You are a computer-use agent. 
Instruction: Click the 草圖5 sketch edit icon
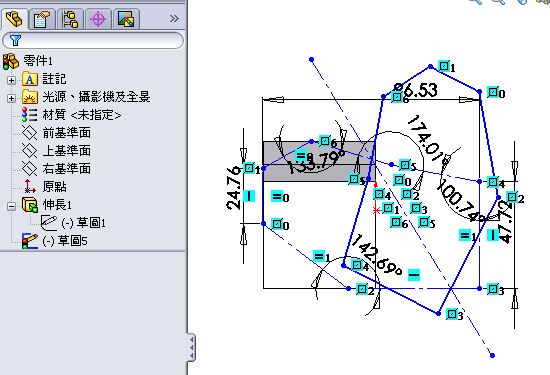pos(29,241)
